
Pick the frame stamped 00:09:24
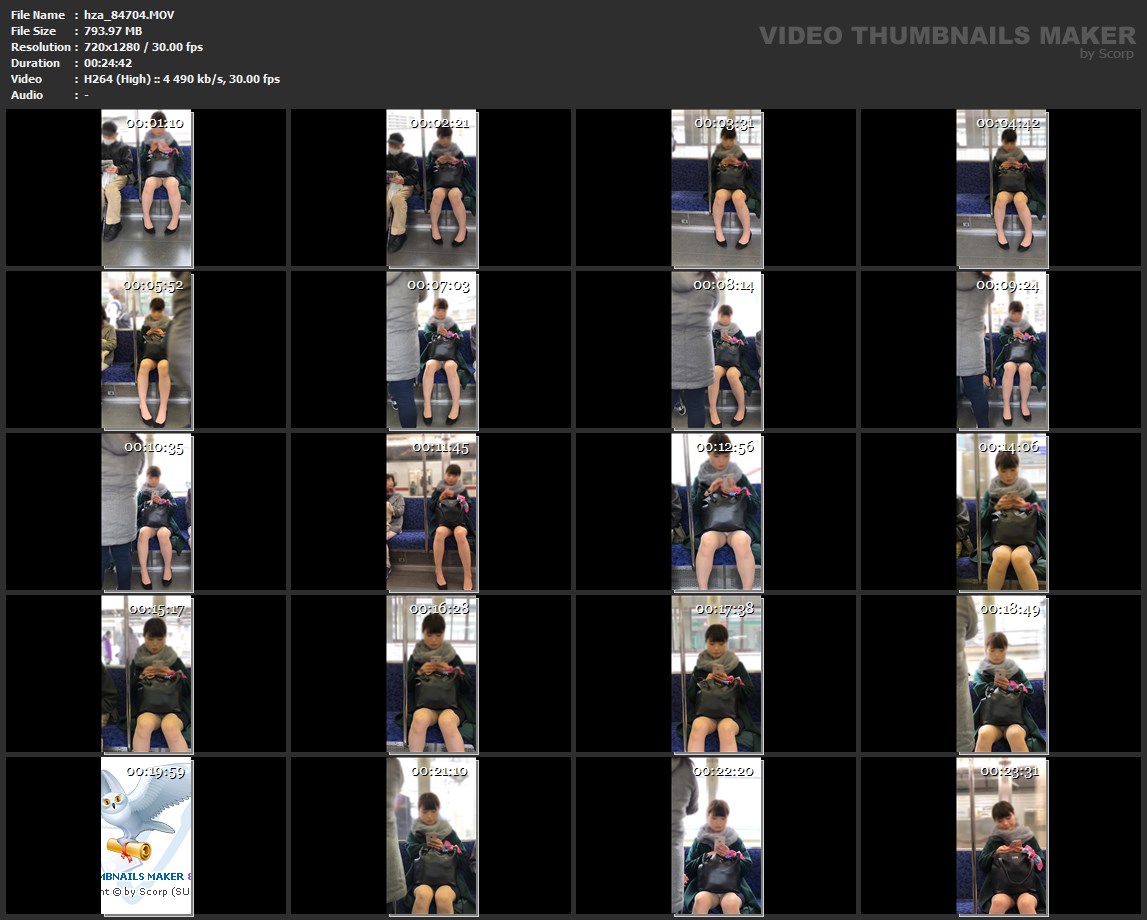click(x=1001, y=350)
